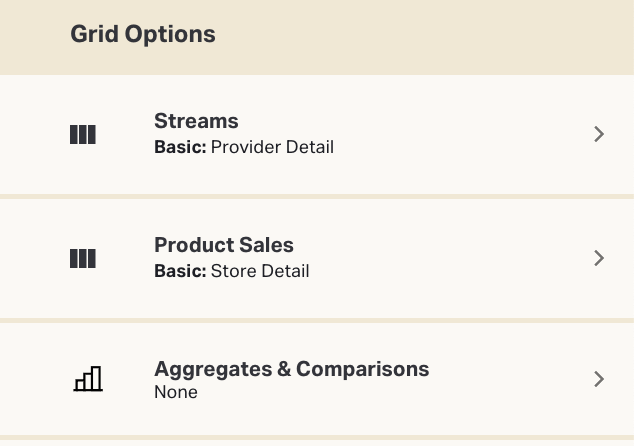Screen dimensions: 634x446
Task: Click the bold 'Basic:' label under Streams
Action: (x=180, y=147)
